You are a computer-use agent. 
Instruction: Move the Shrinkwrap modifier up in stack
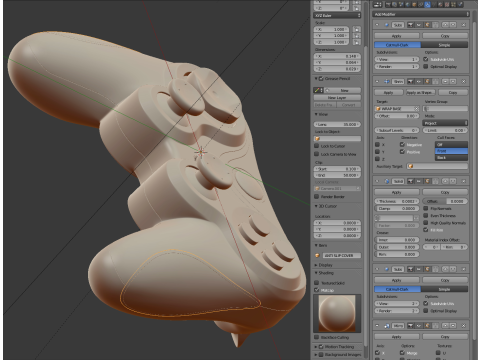[x=445, y=81]
